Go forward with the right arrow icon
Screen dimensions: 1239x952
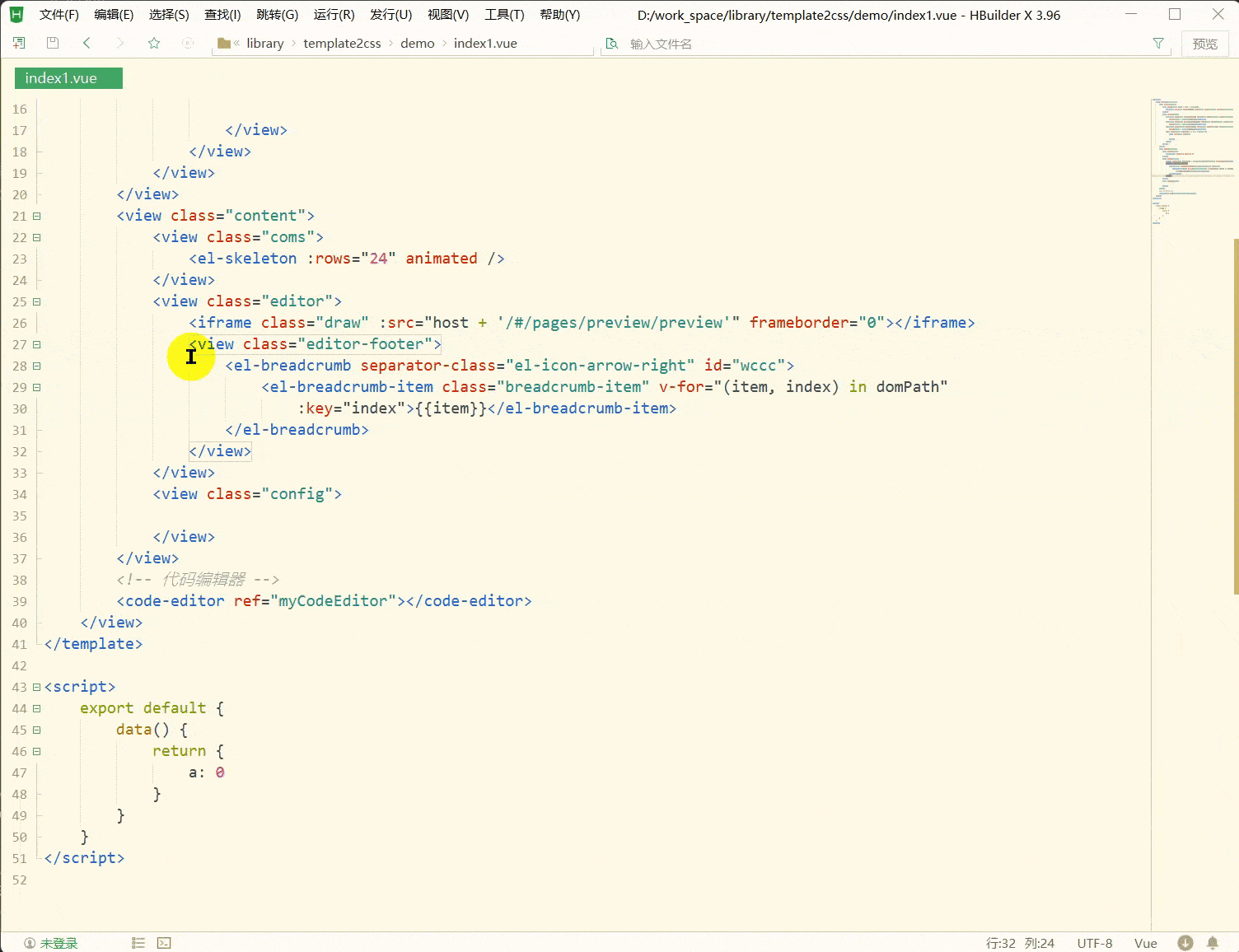click(120, 43)
